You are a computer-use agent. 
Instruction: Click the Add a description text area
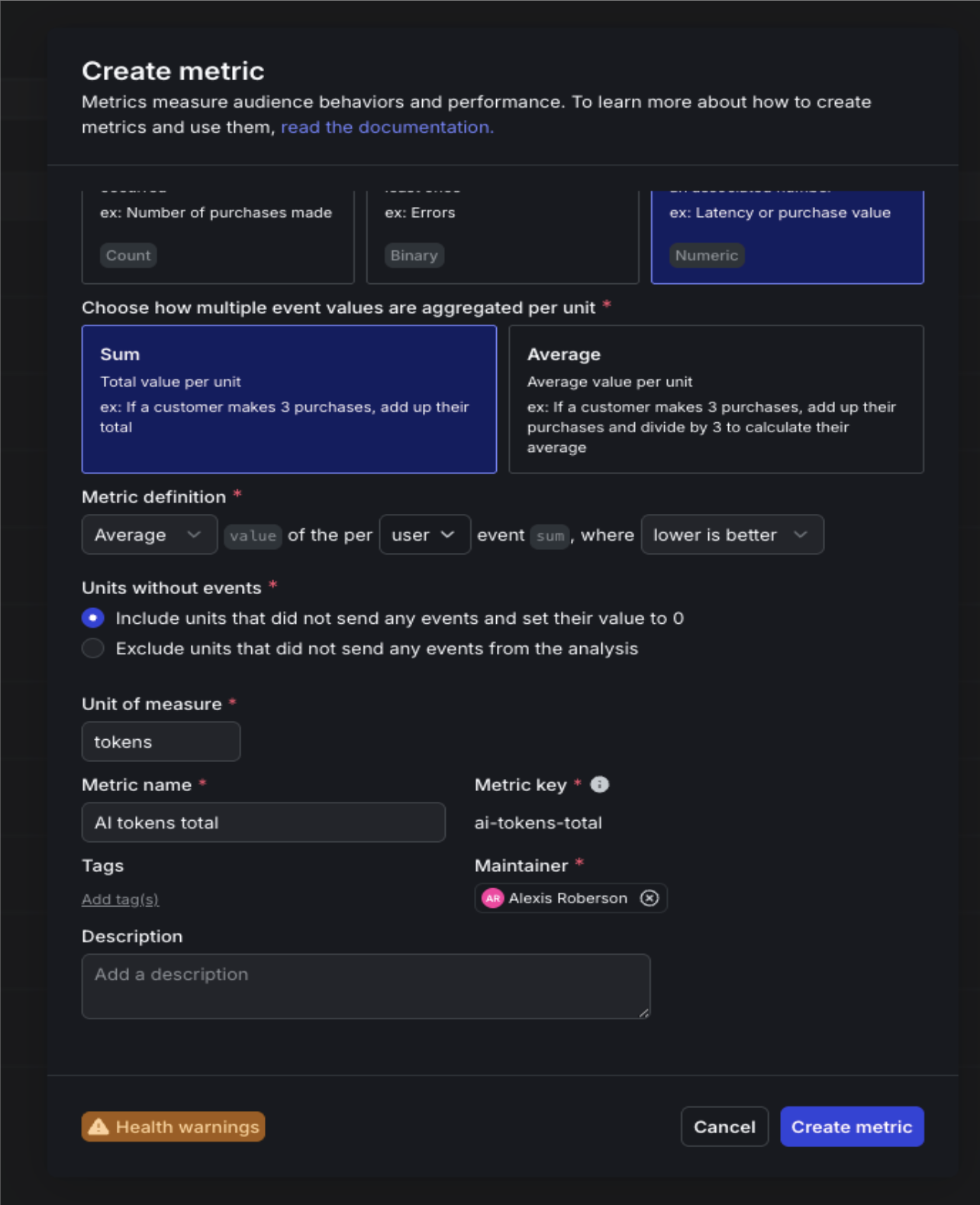tap(366, 985)
